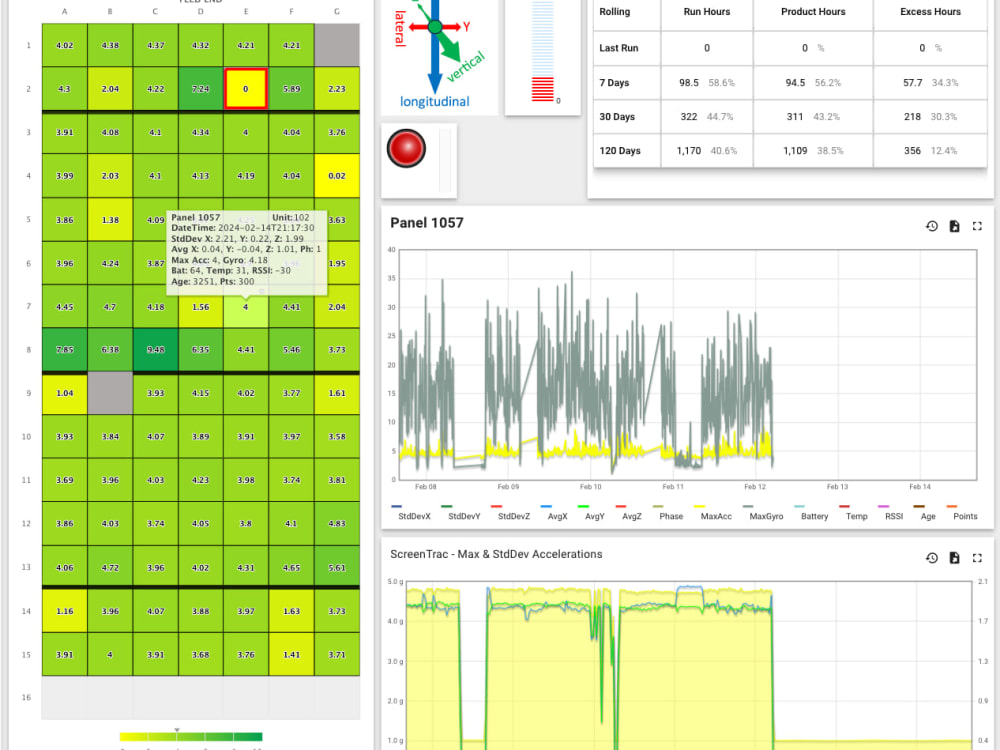The width and height of the screenshot is (1000, 750).
Task: Click the green center dot in axis diagram
Action: (435, 27)
